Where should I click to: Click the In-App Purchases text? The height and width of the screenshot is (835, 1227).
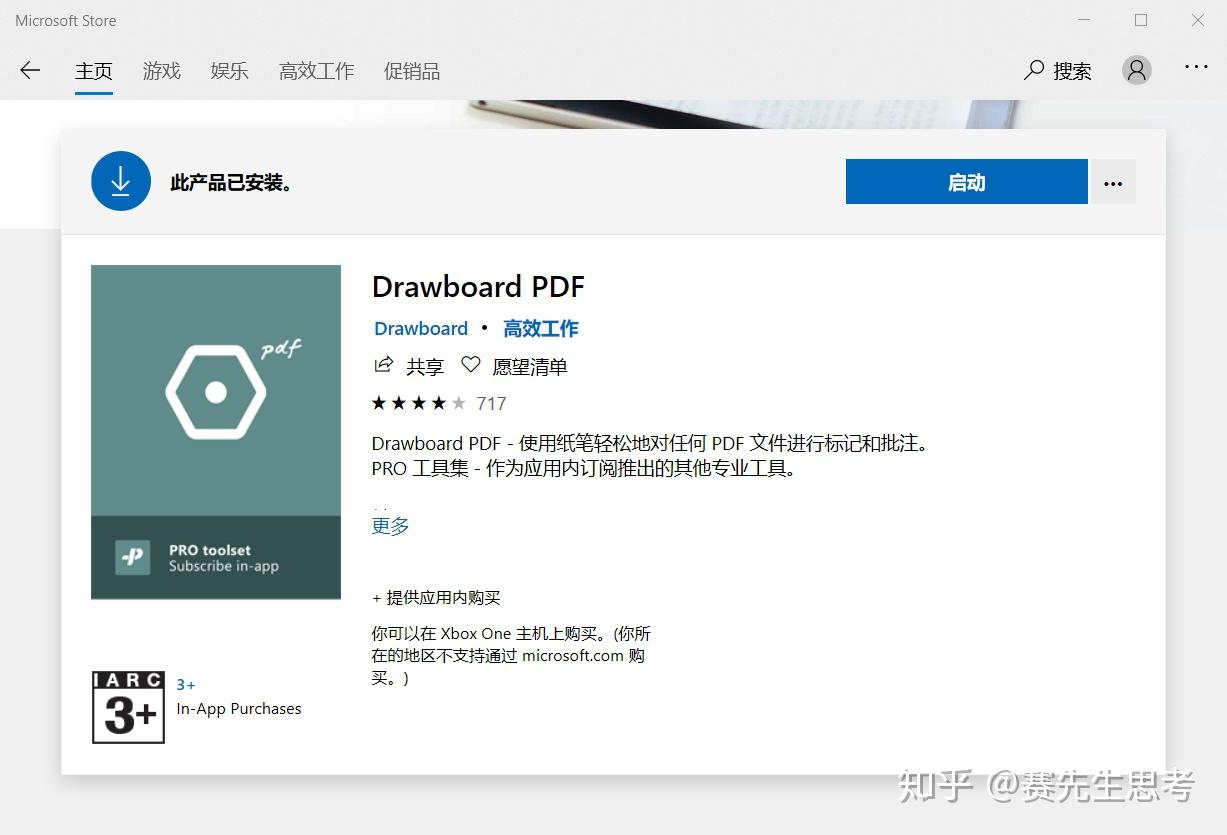(x=239, y=708)
